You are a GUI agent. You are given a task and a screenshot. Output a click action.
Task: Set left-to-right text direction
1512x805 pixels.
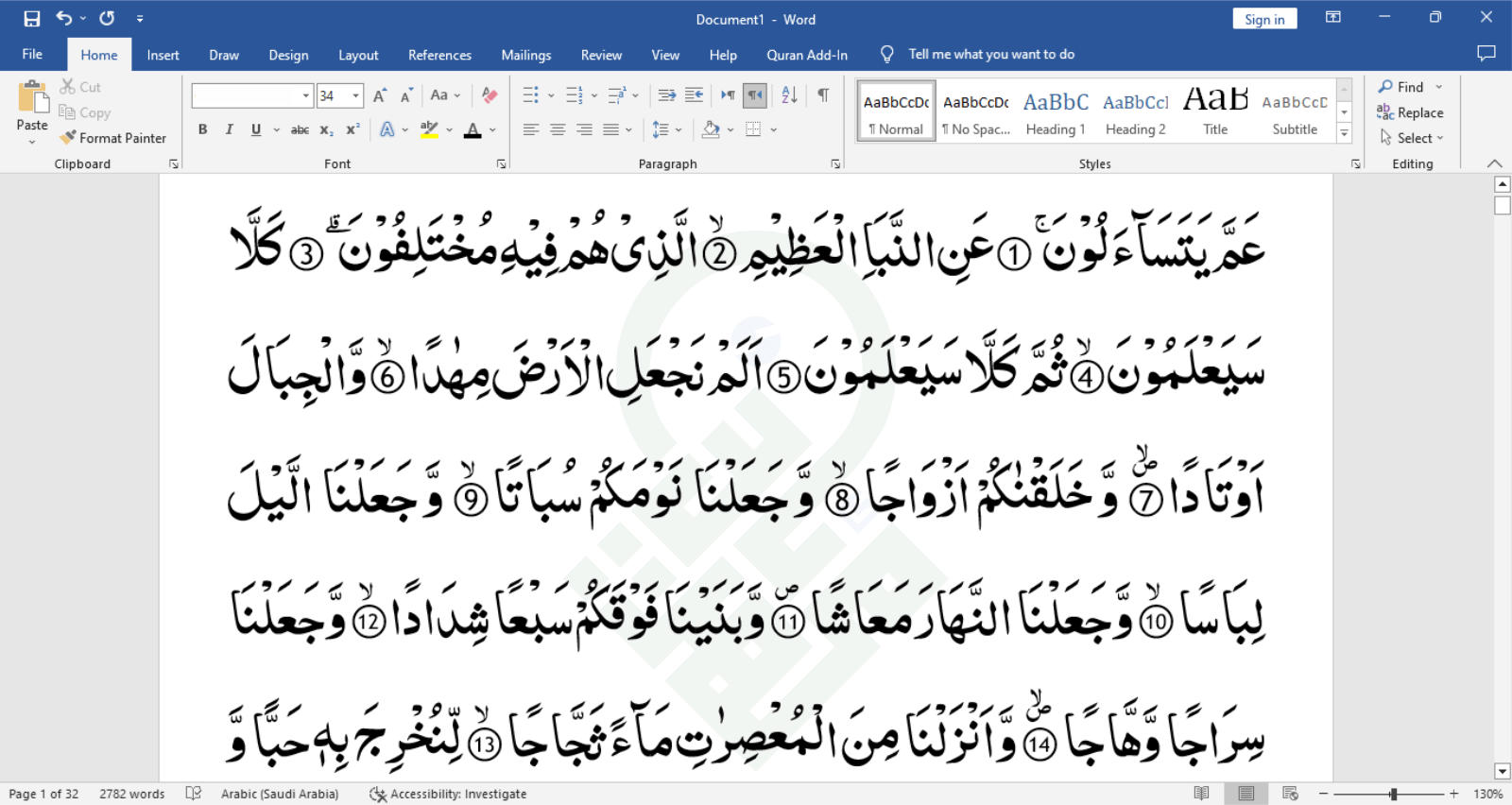[728, 95]
